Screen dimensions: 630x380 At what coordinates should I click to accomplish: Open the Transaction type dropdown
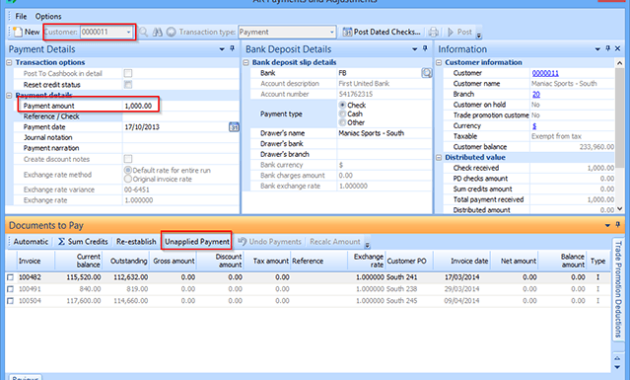click(x=332, y=32)
